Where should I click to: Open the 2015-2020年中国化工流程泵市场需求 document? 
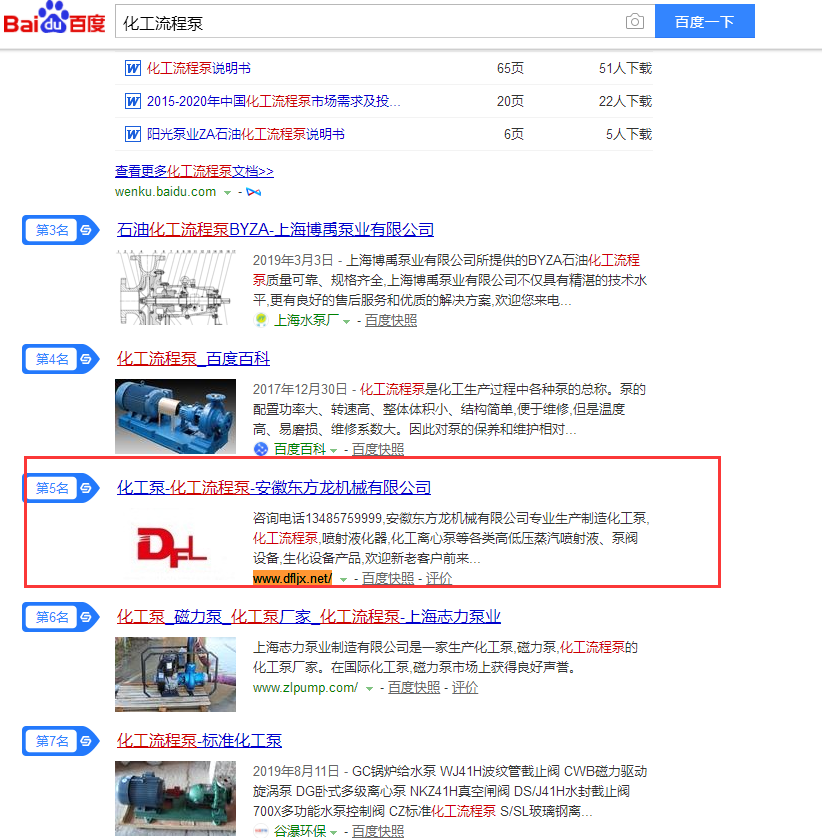(274, 101)
